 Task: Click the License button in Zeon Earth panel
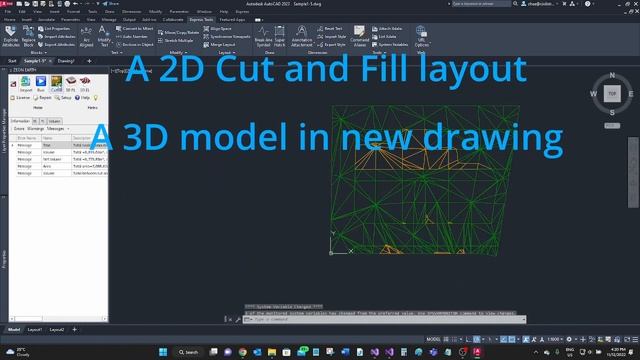(20, 98)
